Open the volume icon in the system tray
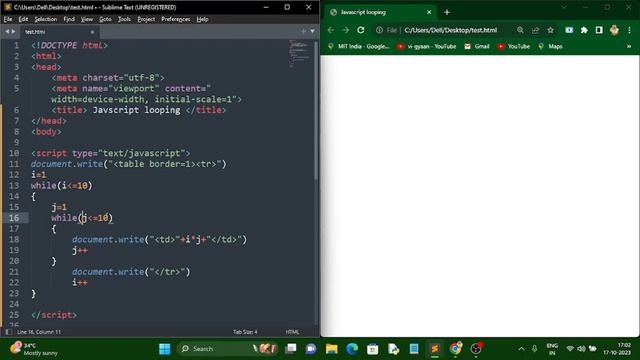The image size is (640, 360). [x=581, y=349]
